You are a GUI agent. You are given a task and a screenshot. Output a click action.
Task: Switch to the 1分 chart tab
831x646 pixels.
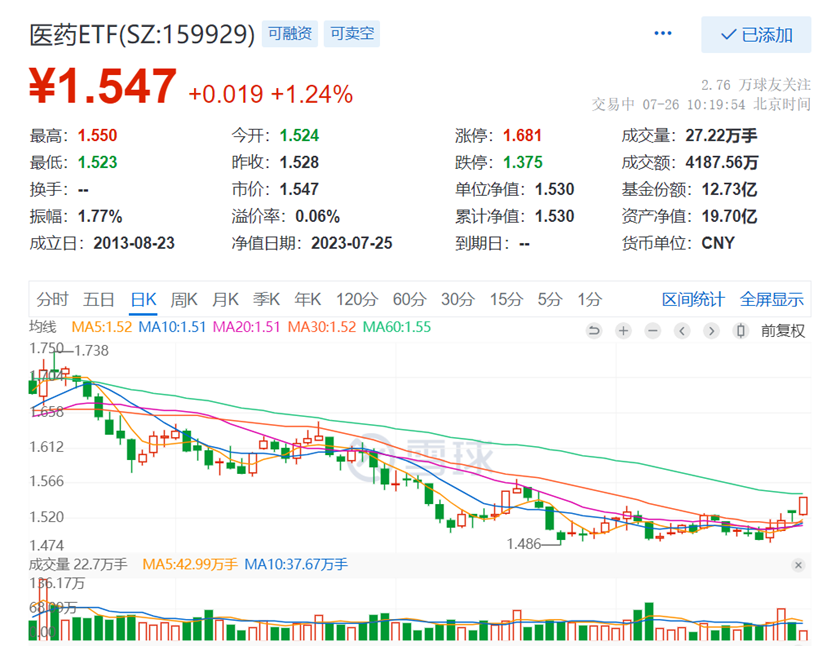[589, 299]
